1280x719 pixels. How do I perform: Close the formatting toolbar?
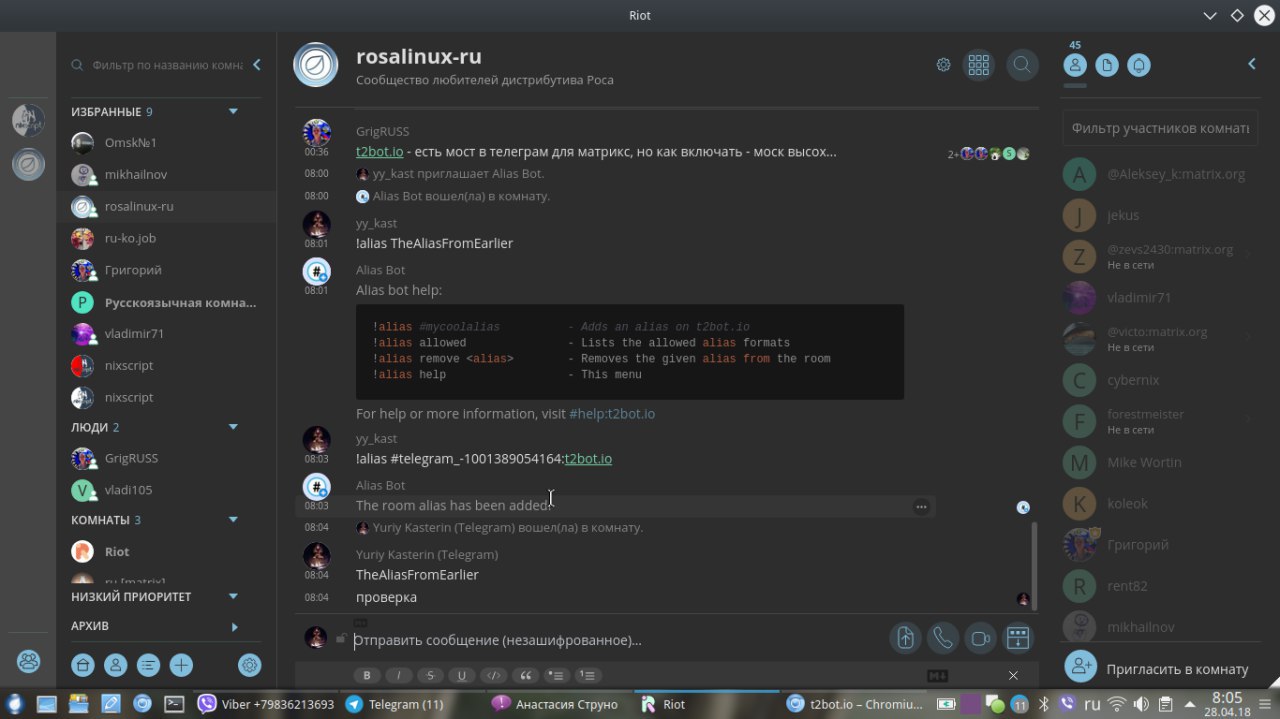[x=1013, y=676]
